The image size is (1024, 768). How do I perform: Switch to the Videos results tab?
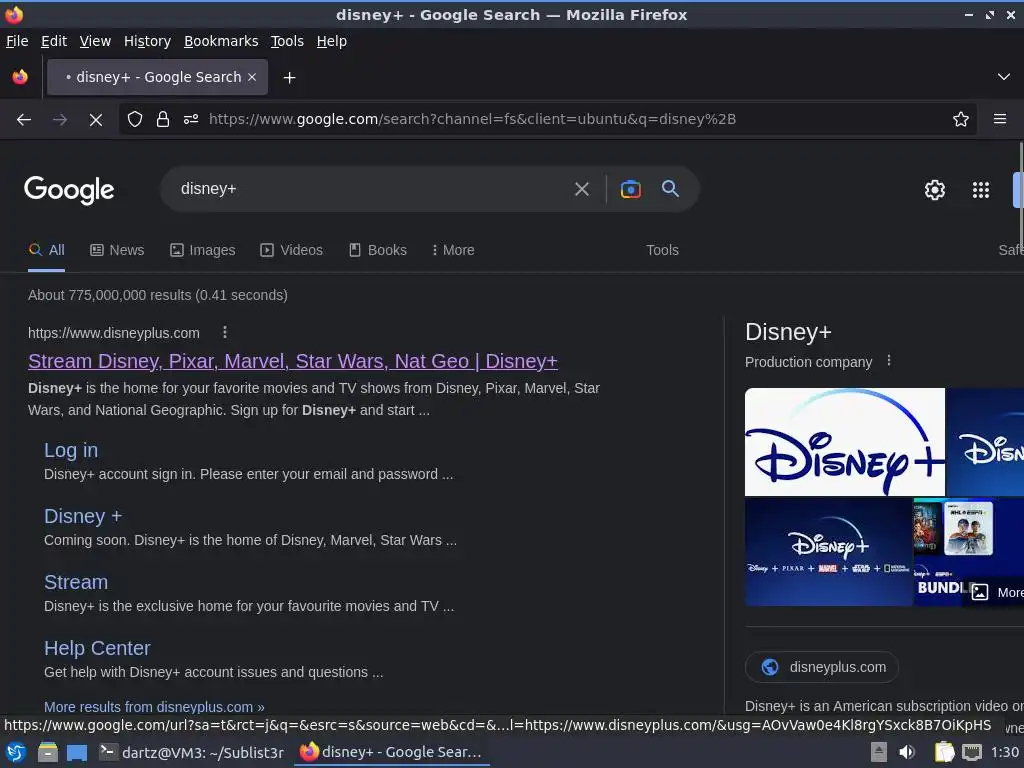pyautogui.click(x=291, y=250)
